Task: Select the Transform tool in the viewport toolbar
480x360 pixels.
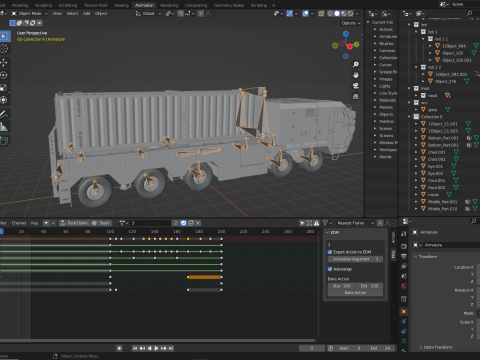Action: point(4,100)
